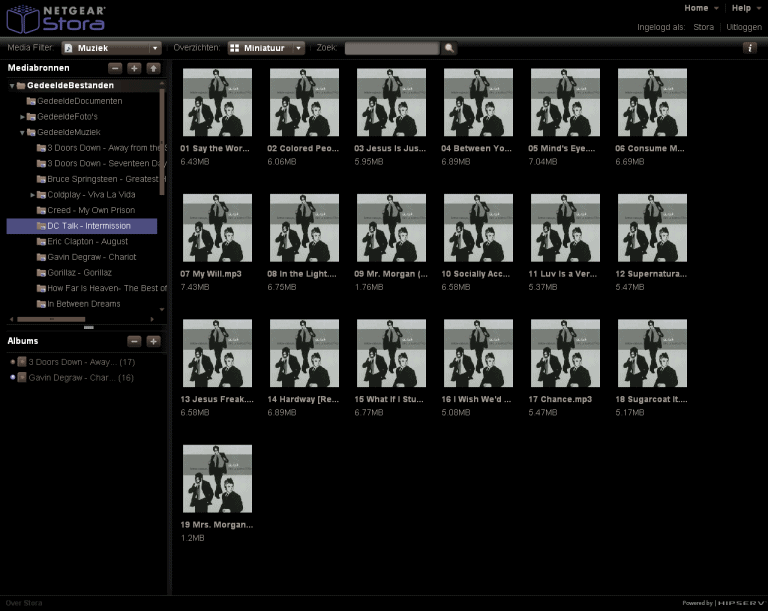The image size is (768, 611).
Task: Select the 11 Luv Is a Ver... thumbnail
Action: 565,228
